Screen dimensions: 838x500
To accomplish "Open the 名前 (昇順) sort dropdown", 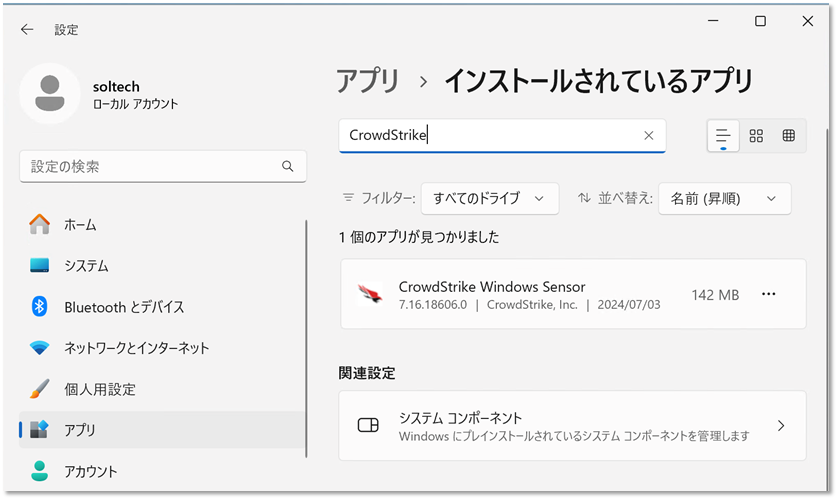I will click(x=724, y=199).
